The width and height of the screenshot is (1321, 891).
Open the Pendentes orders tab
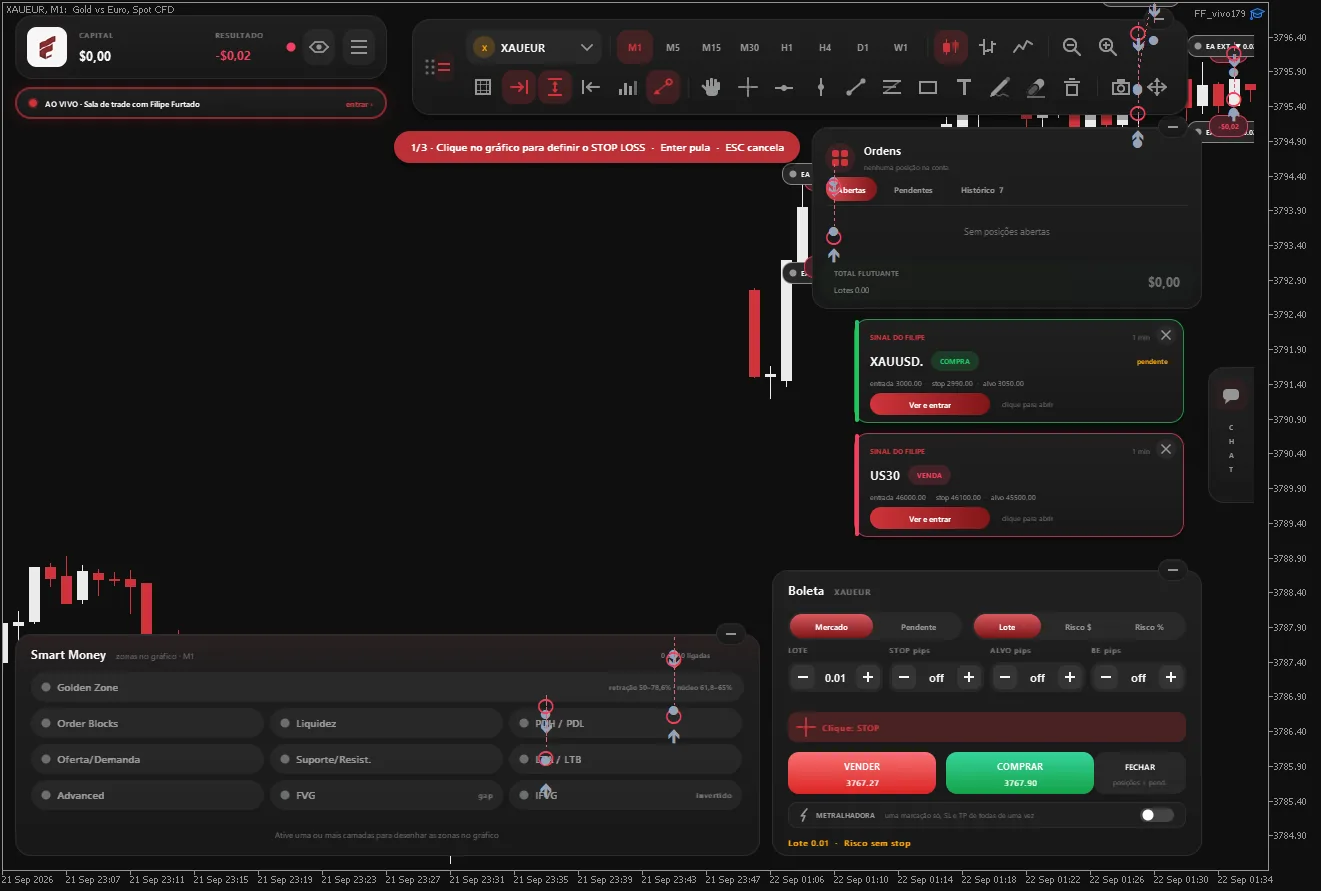point(913,190)
